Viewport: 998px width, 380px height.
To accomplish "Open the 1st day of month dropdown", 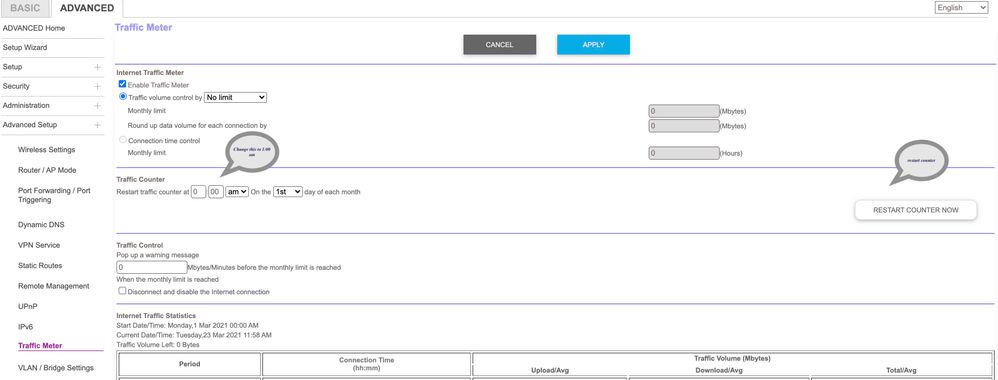I will [288, 192].
